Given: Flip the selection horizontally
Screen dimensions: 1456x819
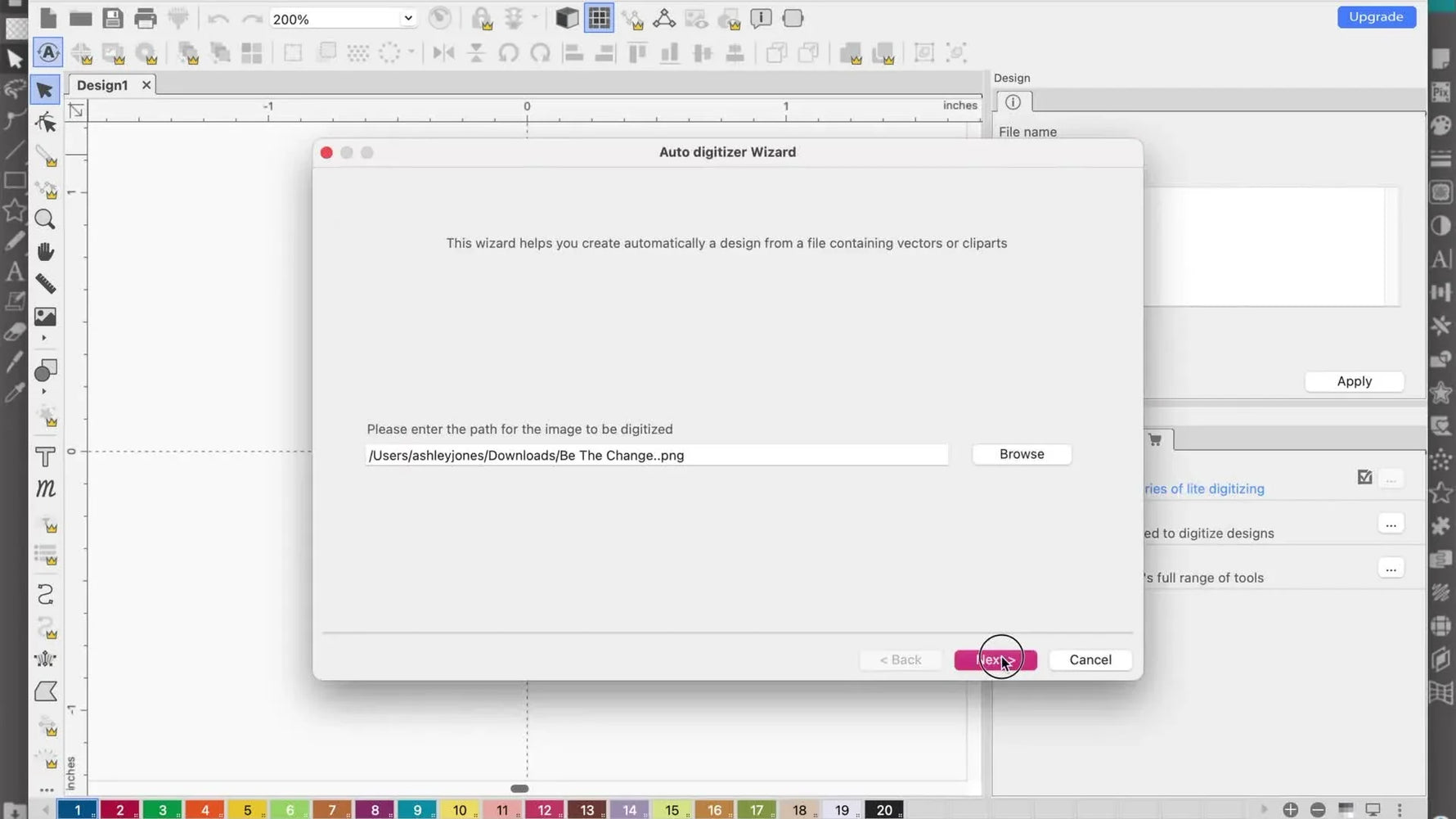Looking at the screenshot, I should (x=443, y=53).
